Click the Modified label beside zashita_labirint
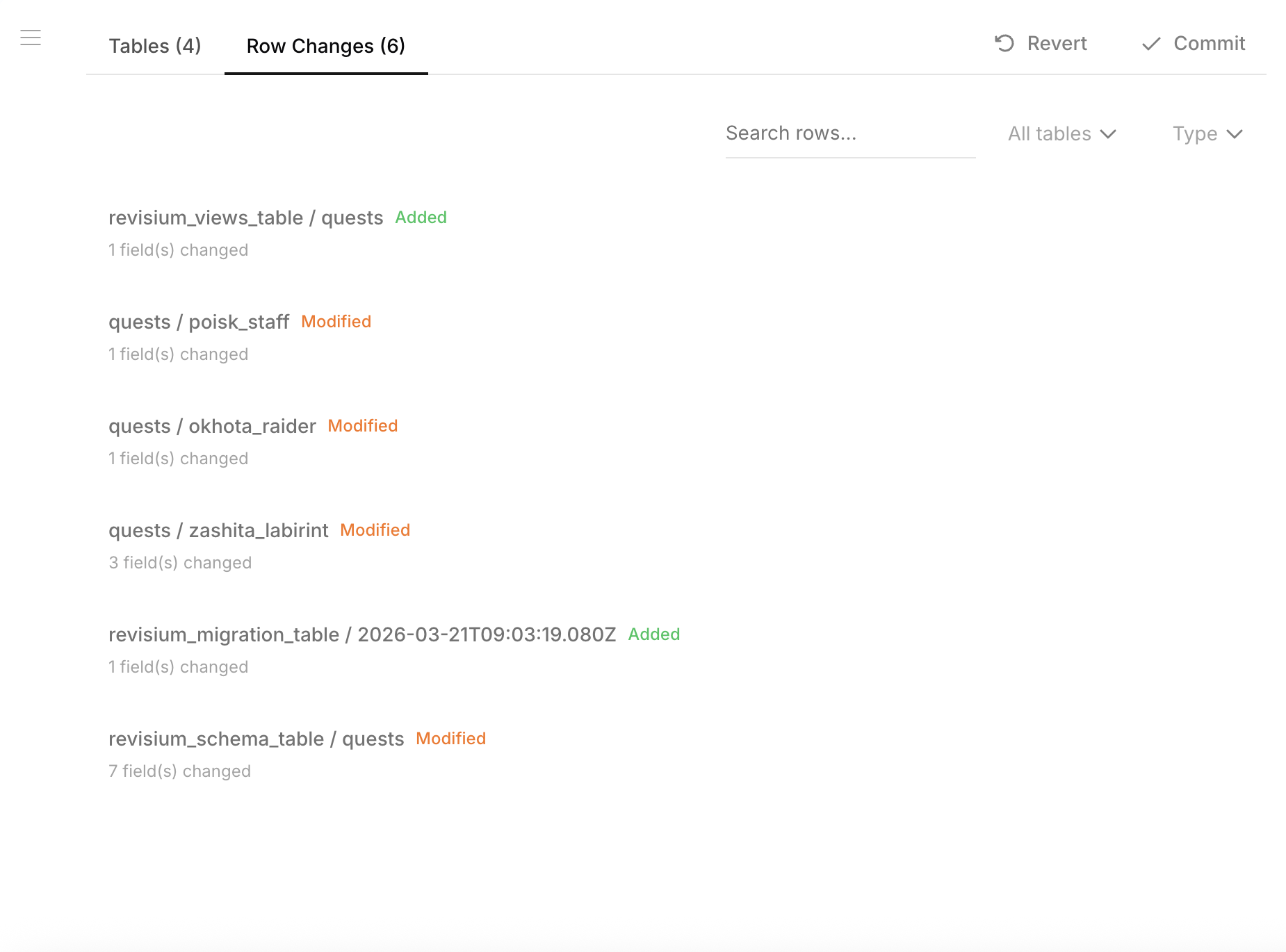Image resolution: width=1286 pixels, height=952 pixels. [x=375, y=530]
